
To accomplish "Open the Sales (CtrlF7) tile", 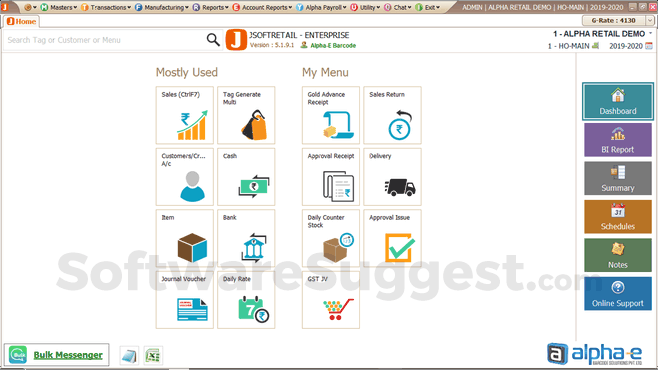I will click(185, 115).
